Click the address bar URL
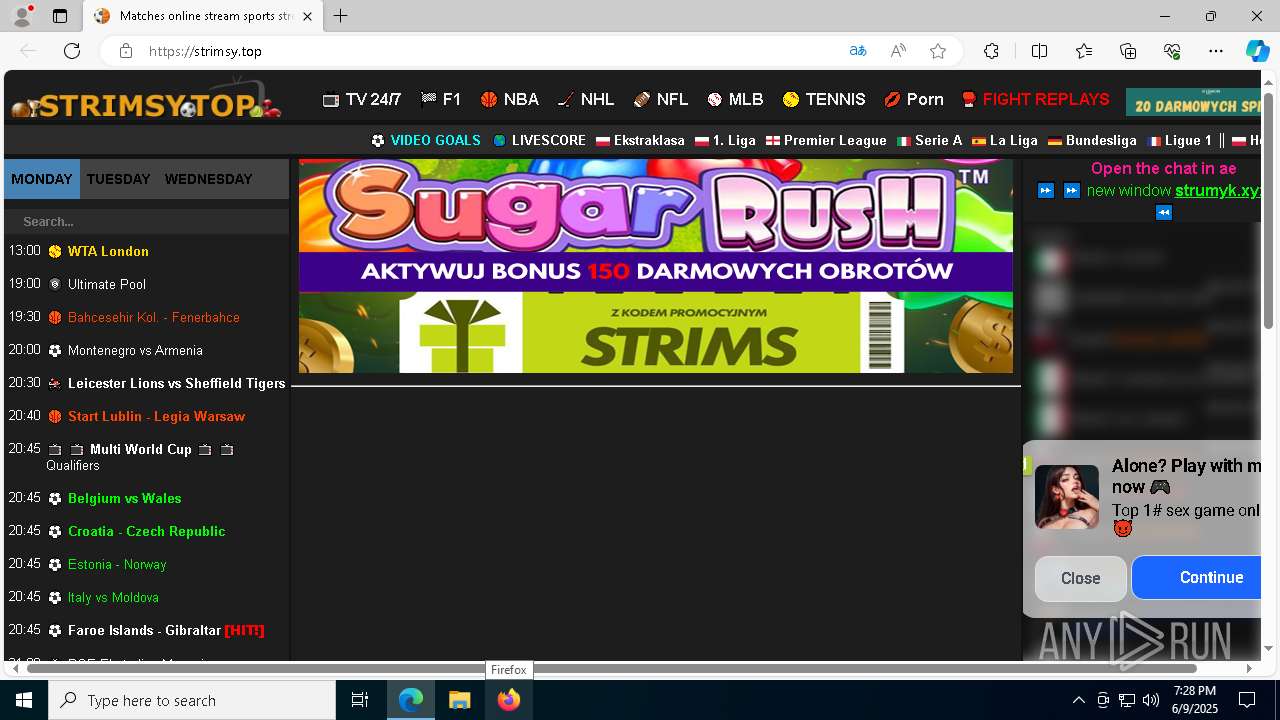Screen dimensions: 1280x720 (x=205, y=51)
